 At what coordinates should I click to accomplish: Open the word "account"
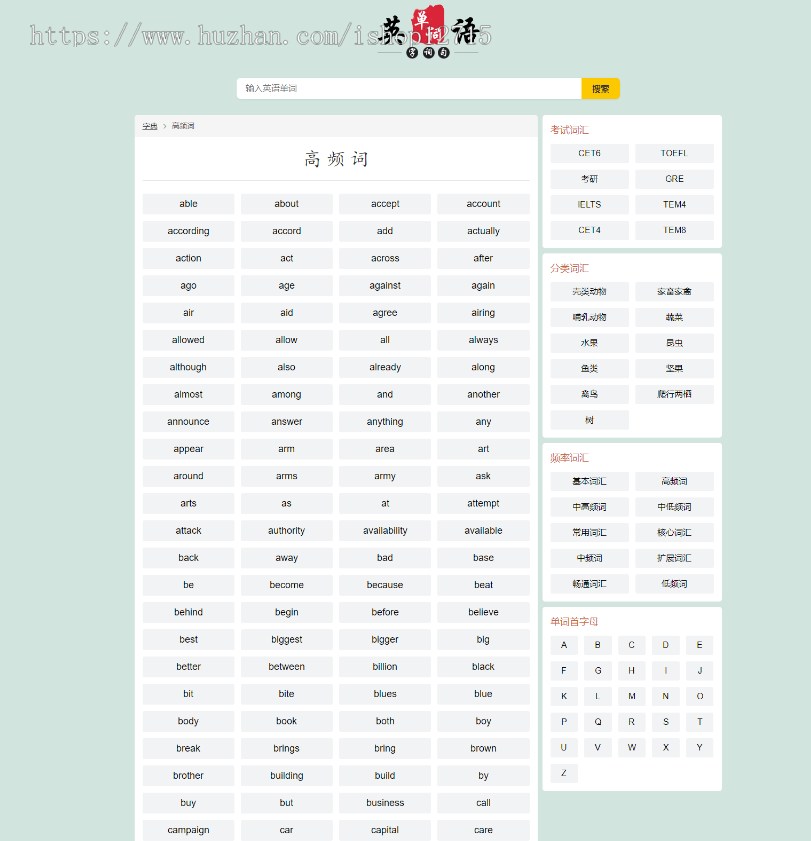483,204
